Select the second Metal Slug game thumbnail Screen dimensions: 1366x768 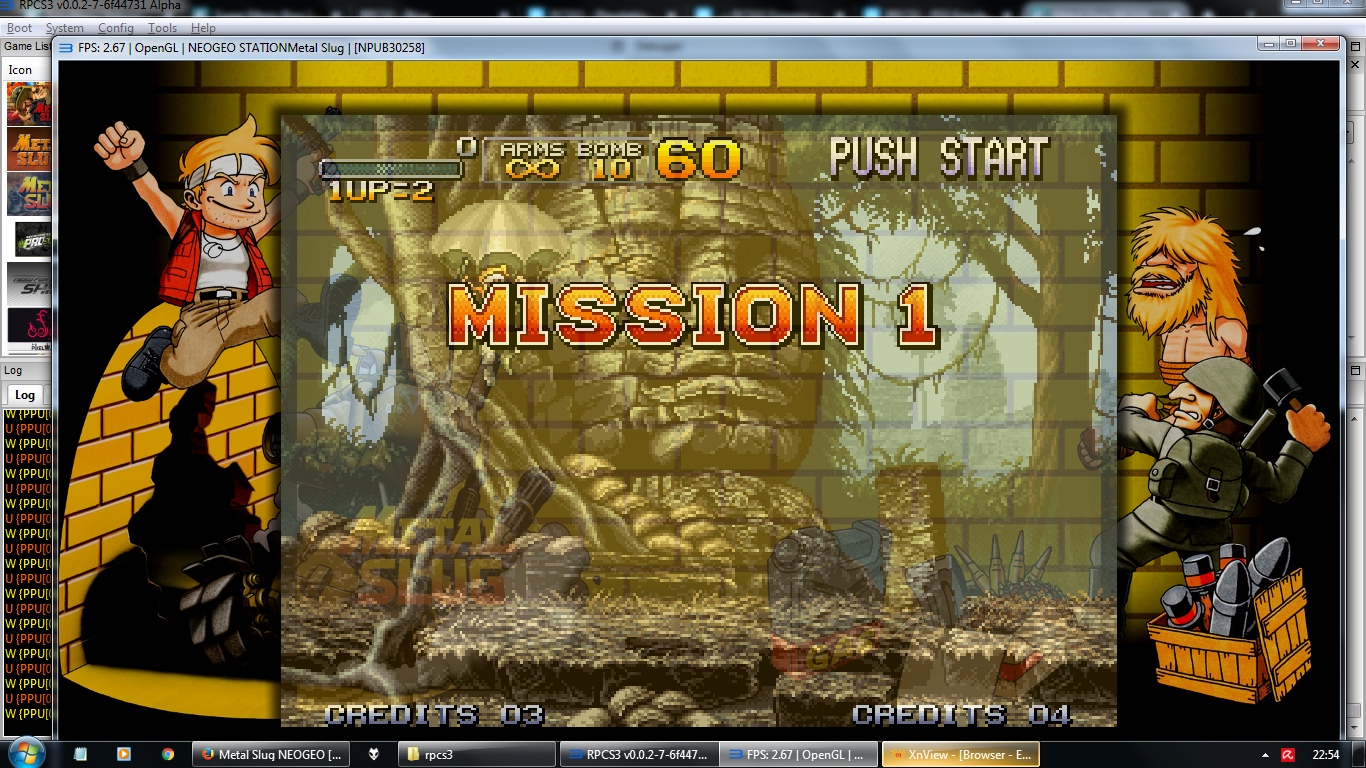coord(30,149)
